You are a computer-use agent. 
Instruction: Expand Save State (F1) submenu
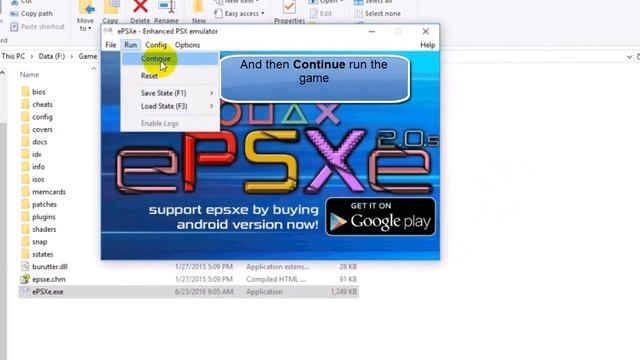point(170,93)
